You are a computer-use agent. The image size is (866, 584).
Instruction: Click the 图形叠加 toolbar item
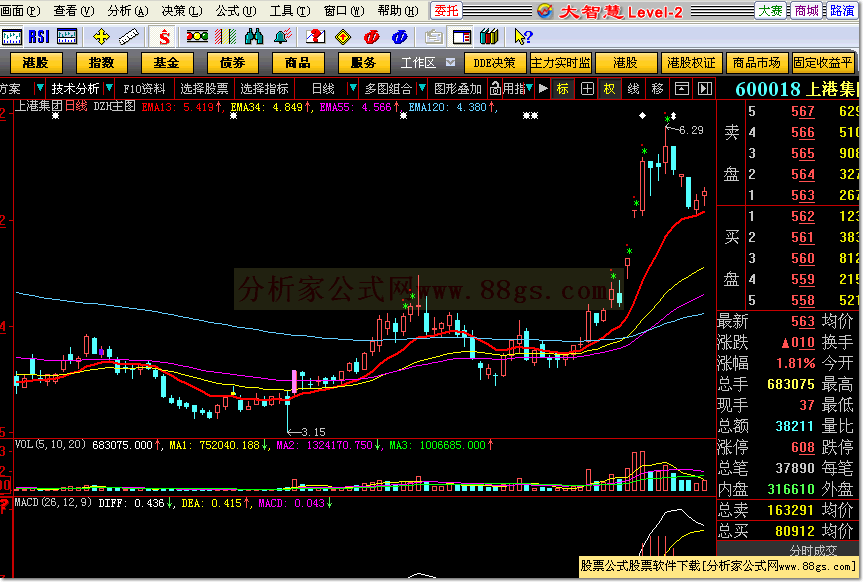tap(458, 88)
